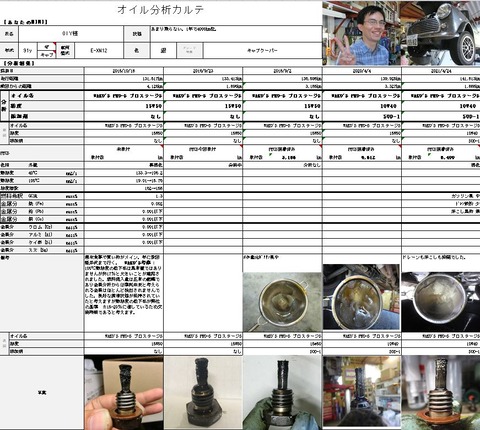480x430 pixels.
Task: Open blurry drain plug photo in garage
Action: coord(362,391)
